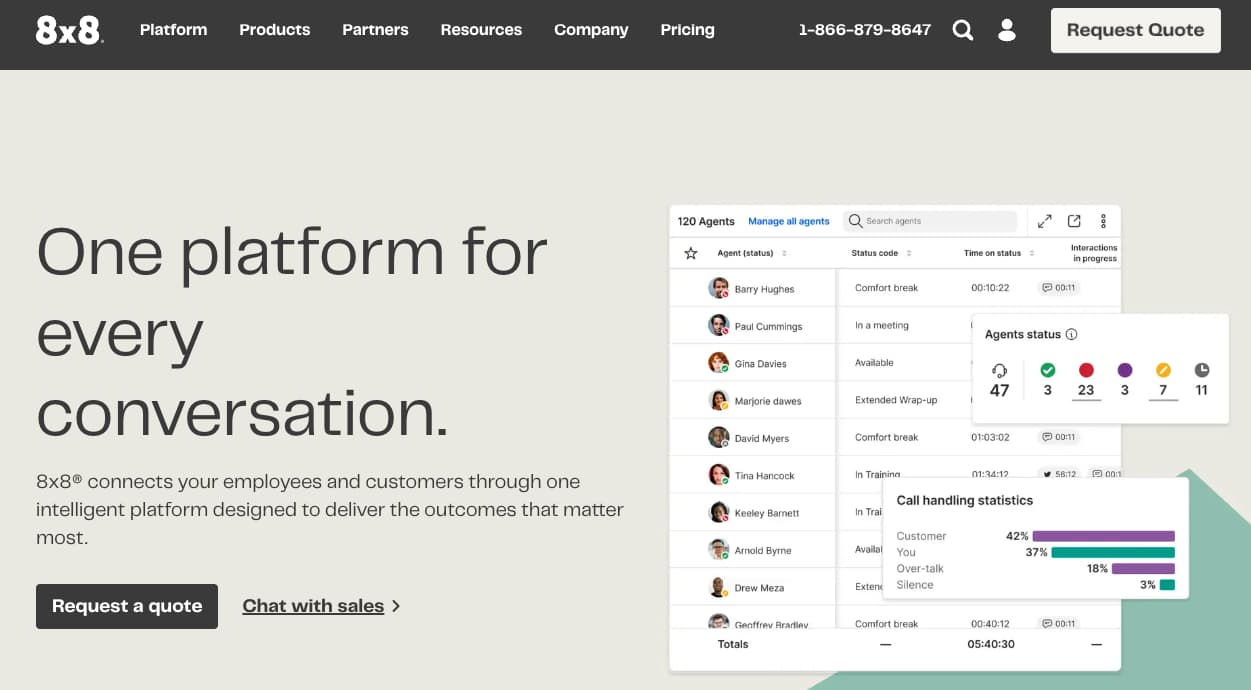Screen dimensions: 1251x690
Task: Click the Interactions in progress column header
Action: 1094,253
